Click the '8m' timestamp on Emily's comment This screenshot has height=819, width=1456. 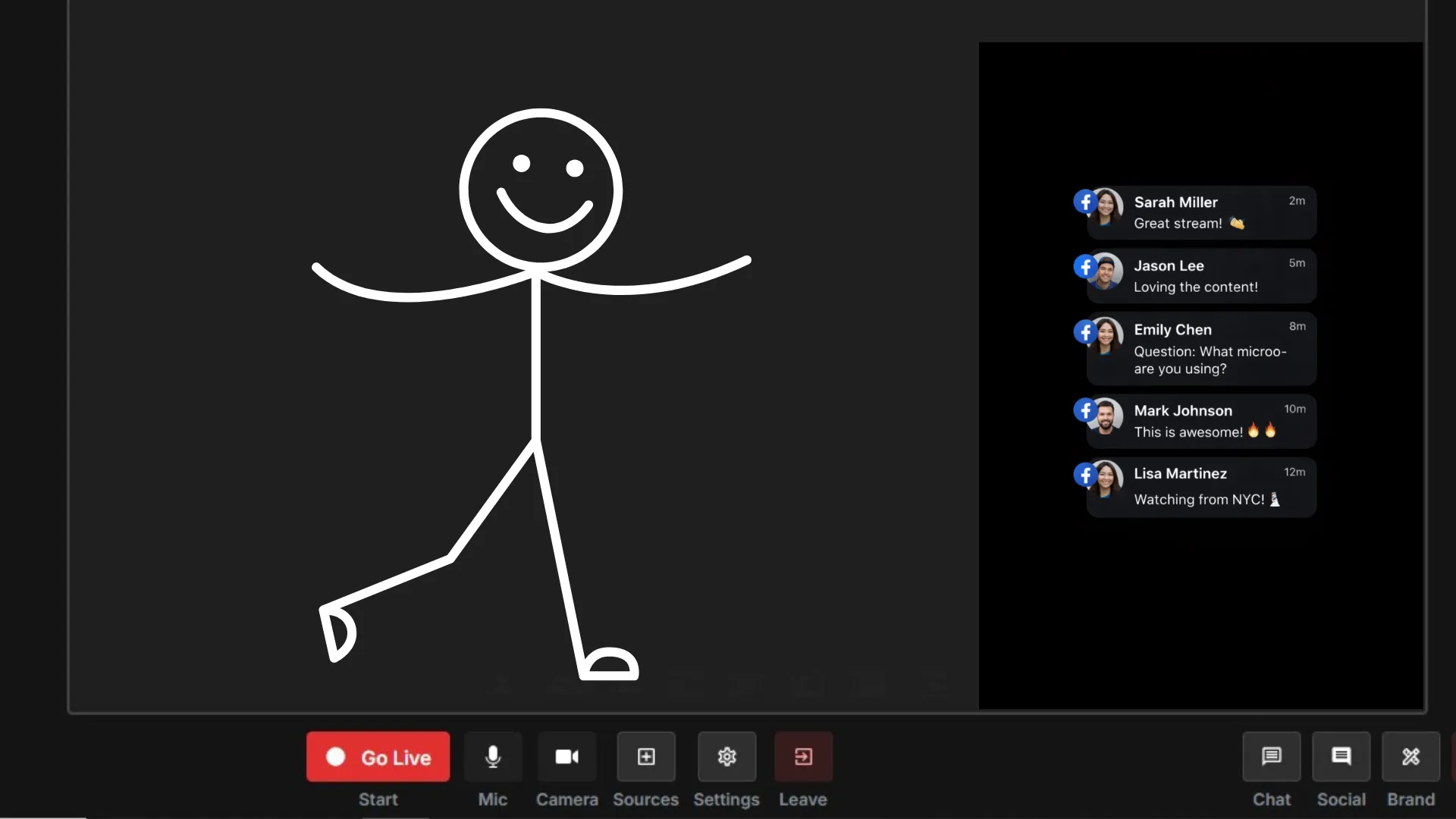pyautogui.click(x=1297, y=326)
